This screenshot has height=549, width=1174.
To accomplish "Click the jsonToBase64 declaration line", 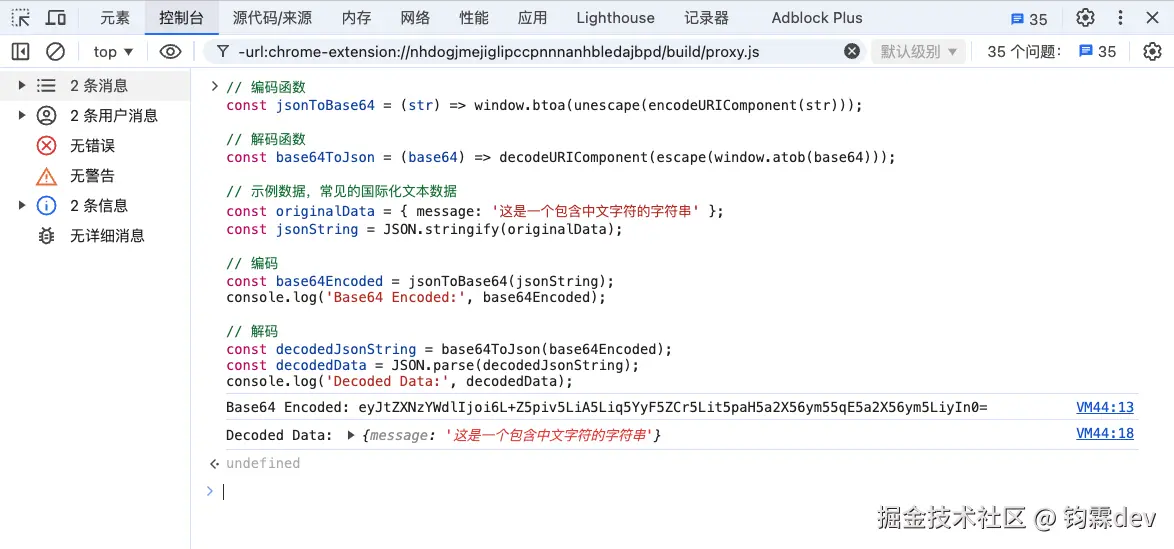I will (544, 106).
